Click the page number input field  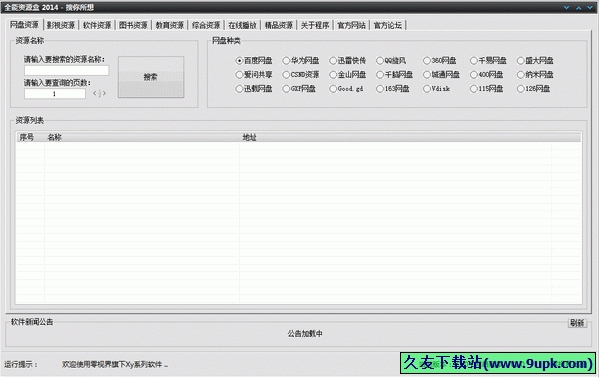coord(55,94)
